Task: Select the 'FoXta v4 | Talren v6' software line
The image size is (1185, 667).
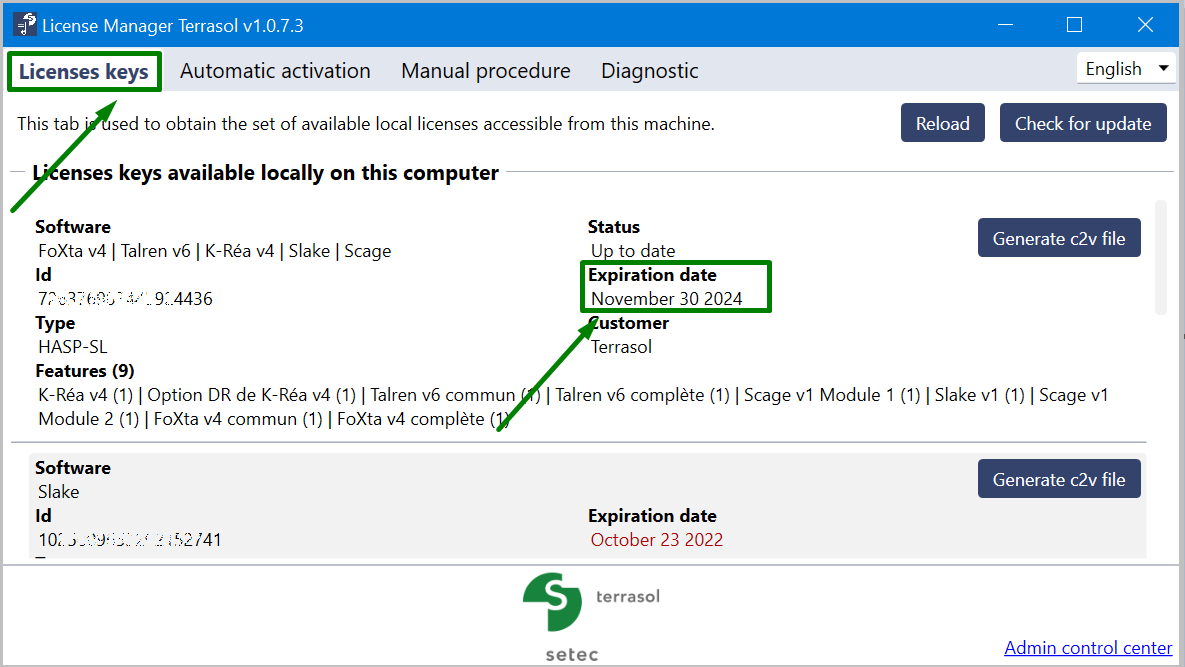Action: click(x=215, y=251)
